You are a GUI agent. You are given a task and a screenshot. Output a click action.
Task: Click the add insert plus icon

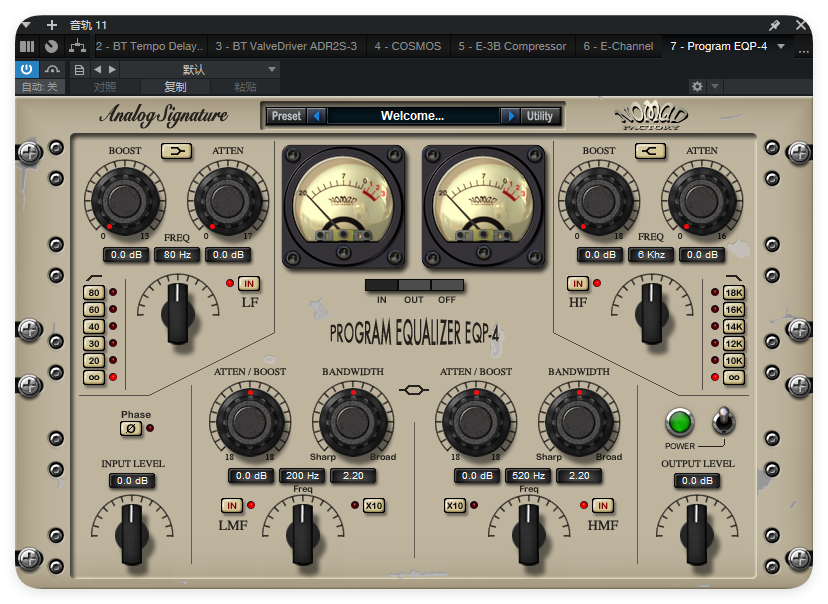pos(52,25)
